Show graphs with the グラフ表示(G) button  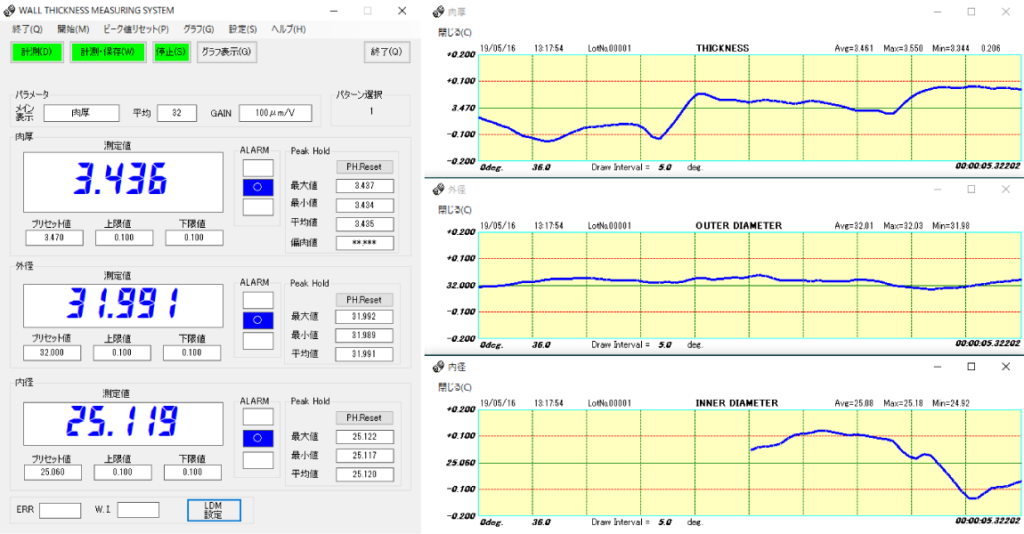[225, 52]
